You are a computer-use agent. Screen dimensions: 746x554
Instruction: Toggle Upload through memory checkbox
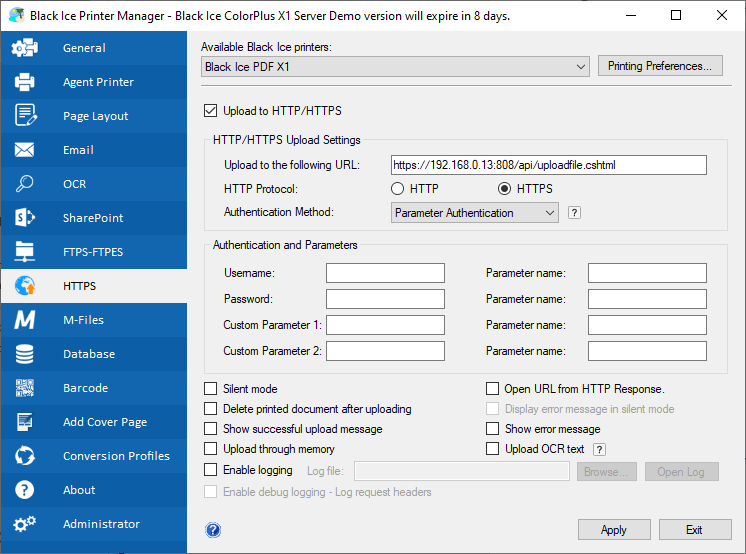coord(210,449)
